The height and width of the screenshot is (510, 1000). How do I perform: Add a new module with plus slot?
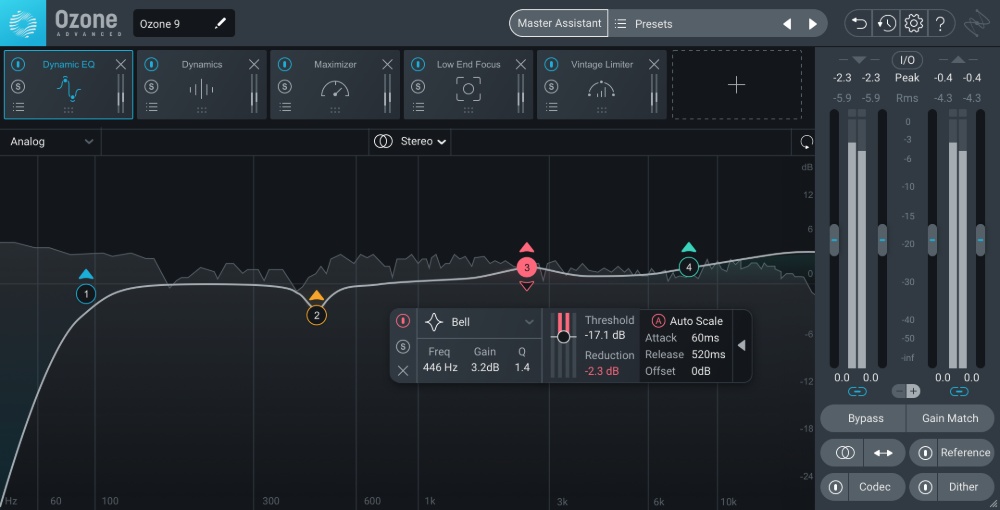[x=736, y=85]
